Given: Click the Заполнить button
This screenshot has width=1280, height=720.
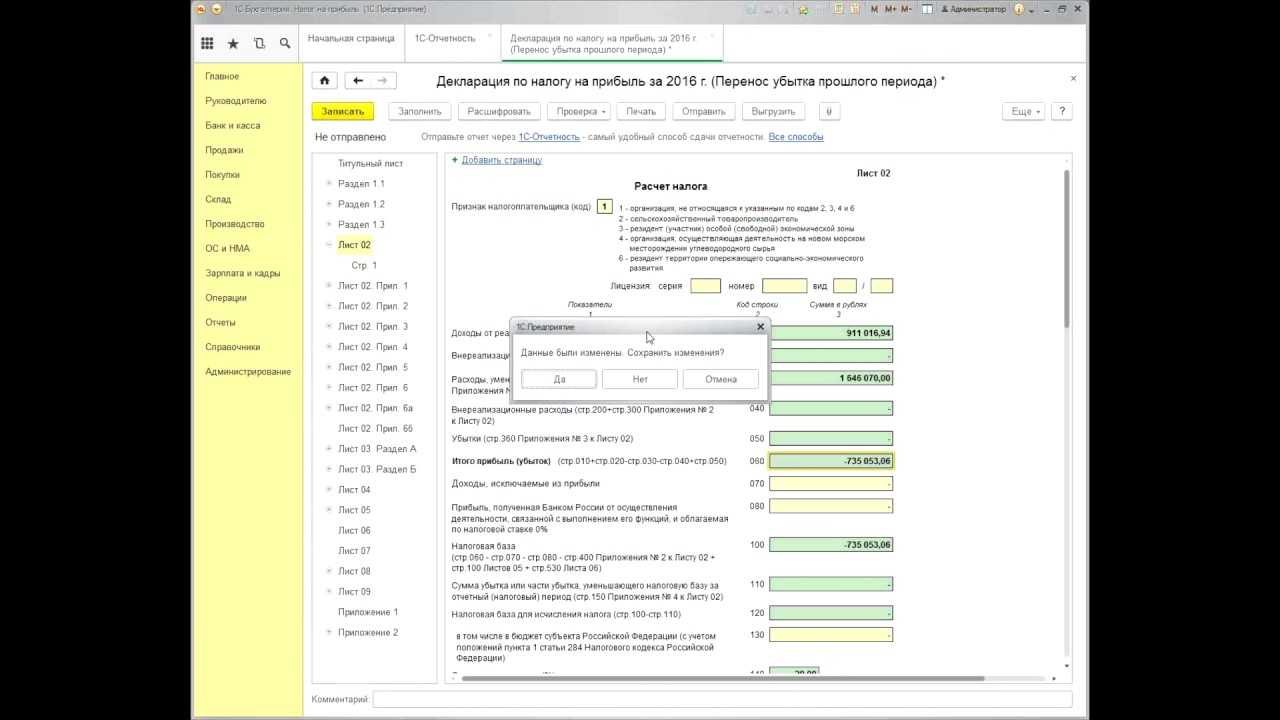Looking at the screenshot, I should 420,111.
